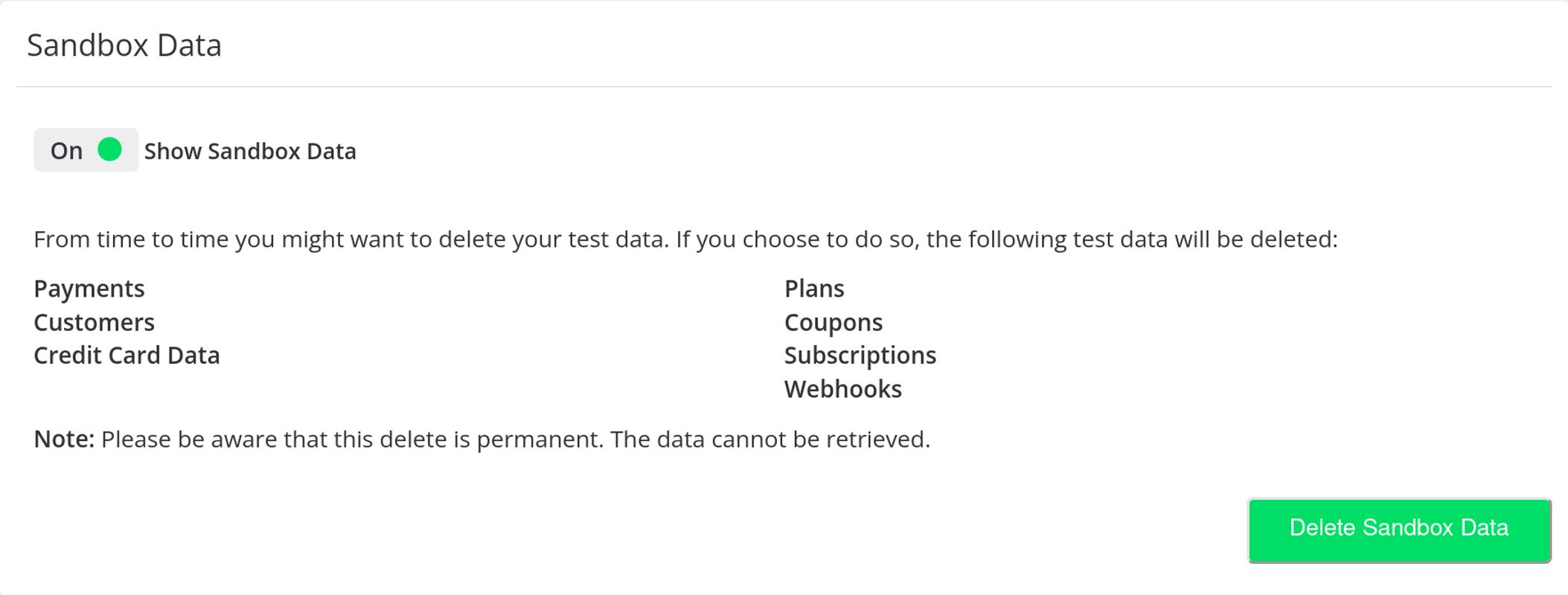
Task: Select the Sandbox Data page heading
Action: point(124,46)
